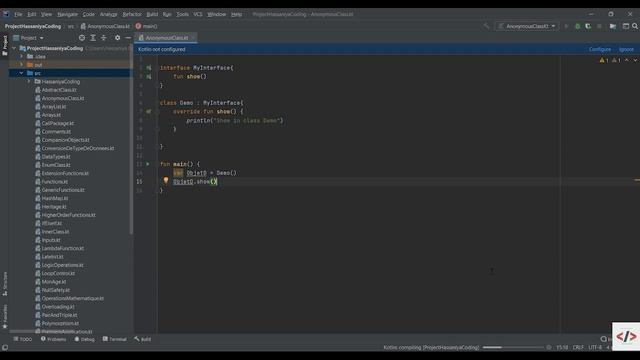Click run gutter arrow beside fun main
This screenshot has height=360, width=640.
[x=148, y=164]
